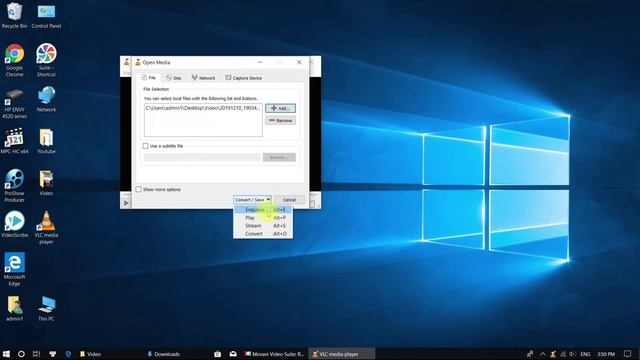The image size is (640, 360).
Task: Select the HP ENVY 4520 series icon
Action: pyautogui.click(x=14, y=104)
